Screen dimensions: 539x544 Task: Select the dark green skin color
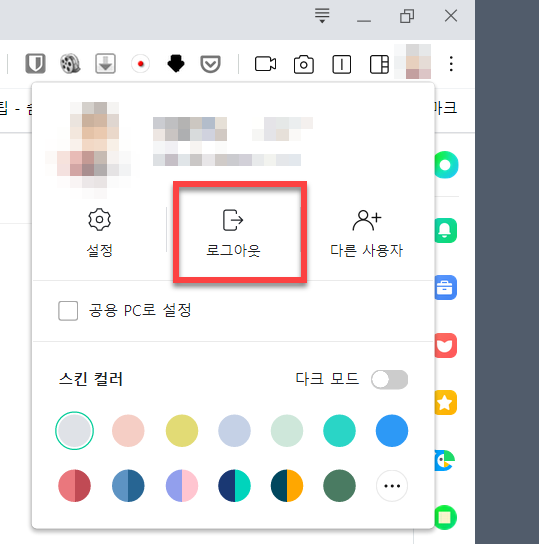click(339, 486)
